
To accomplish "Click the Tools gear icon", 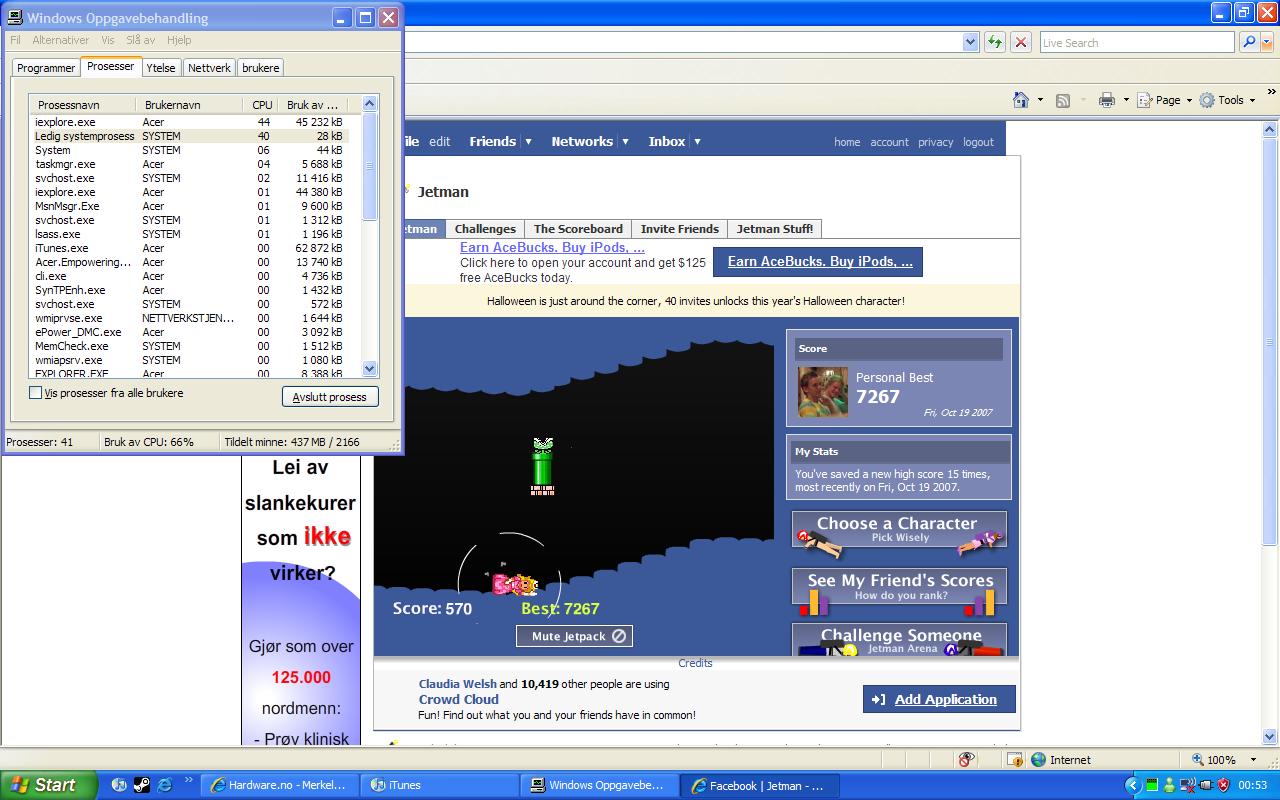I will [1207, 100].
